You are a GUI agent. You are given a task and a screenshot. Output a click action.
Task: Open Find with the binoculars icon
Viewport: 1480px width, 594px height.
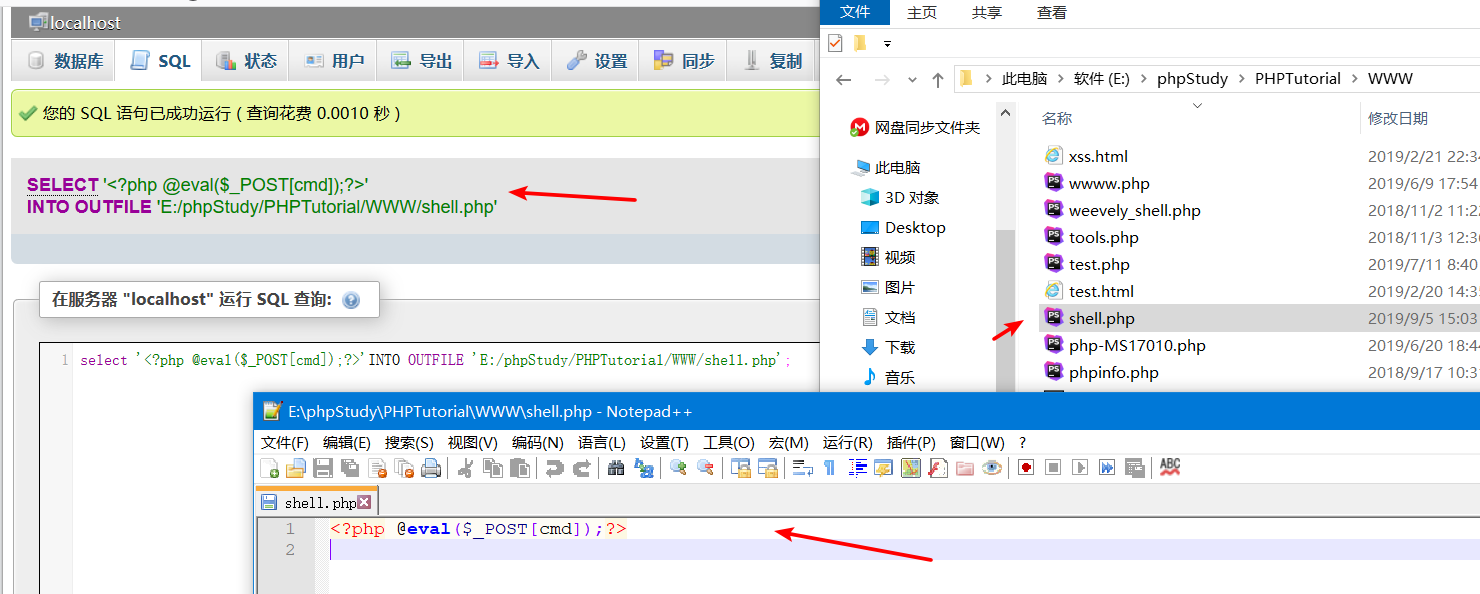(x=616, y=468)
